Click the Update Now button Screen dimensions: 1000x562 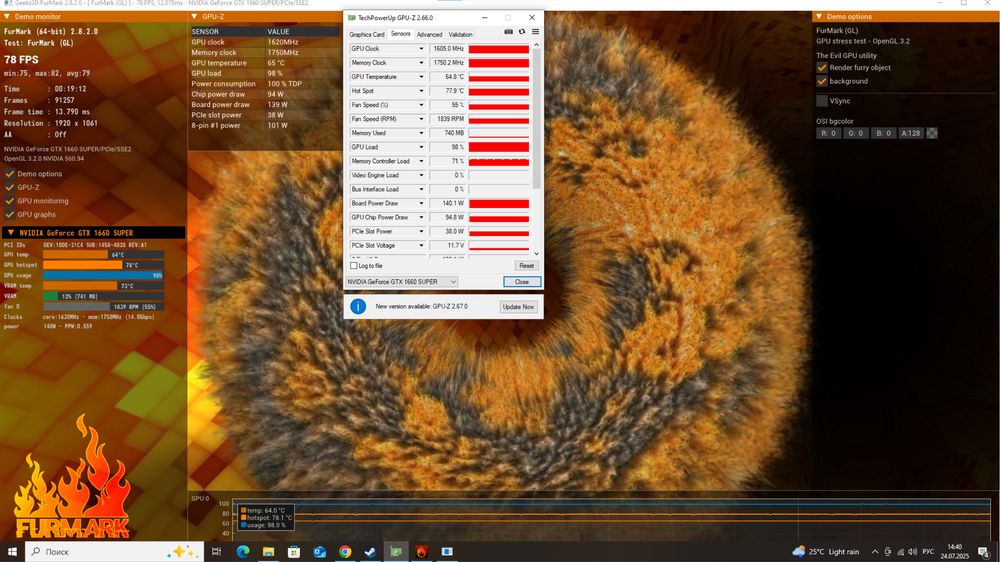[x=518, y=307]
